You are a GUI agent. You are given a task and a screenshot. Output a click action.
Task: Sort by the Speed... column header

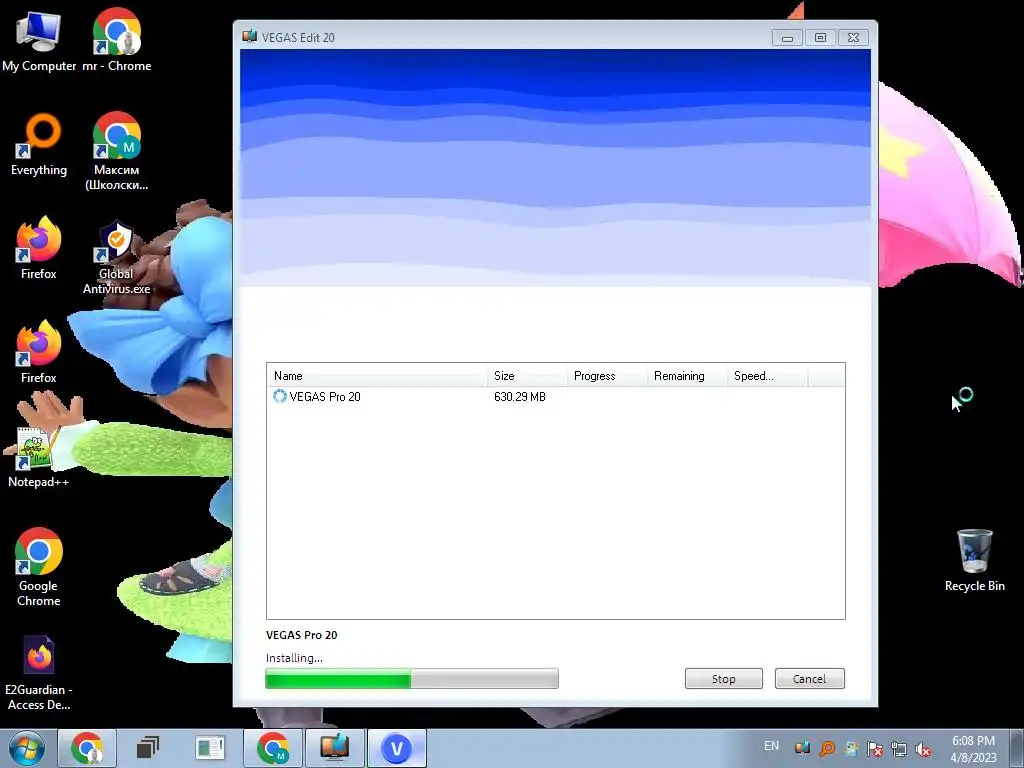tap(767, 376)
